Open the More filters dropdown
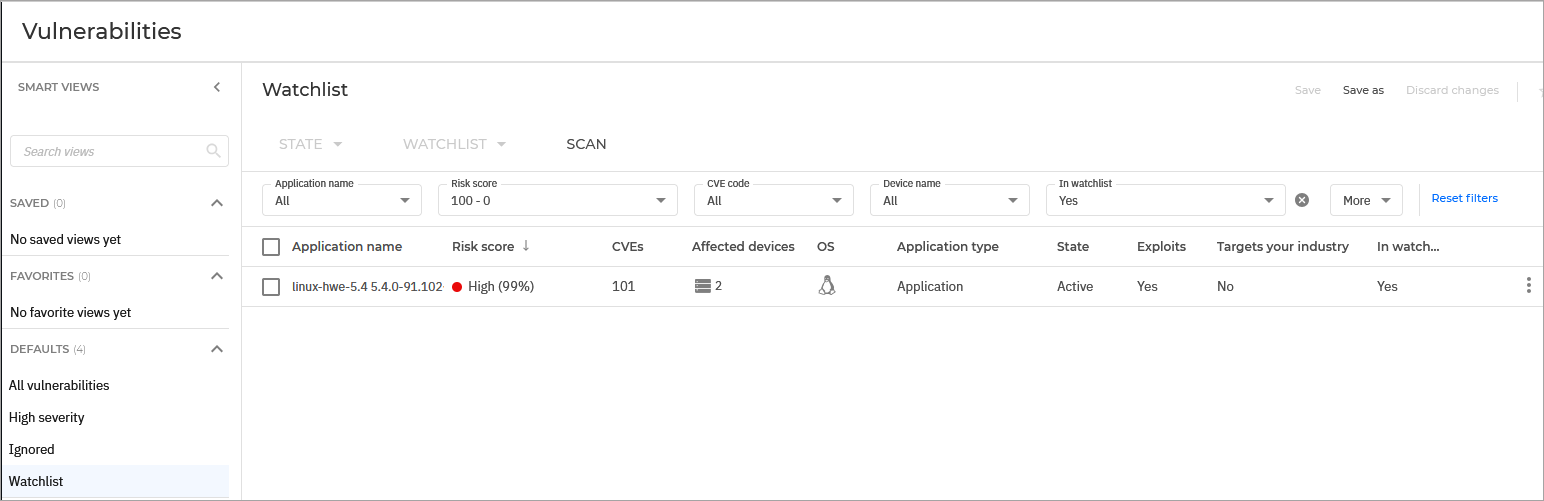This screenshot has width=1544, height=501. (x=1366, y=200)
